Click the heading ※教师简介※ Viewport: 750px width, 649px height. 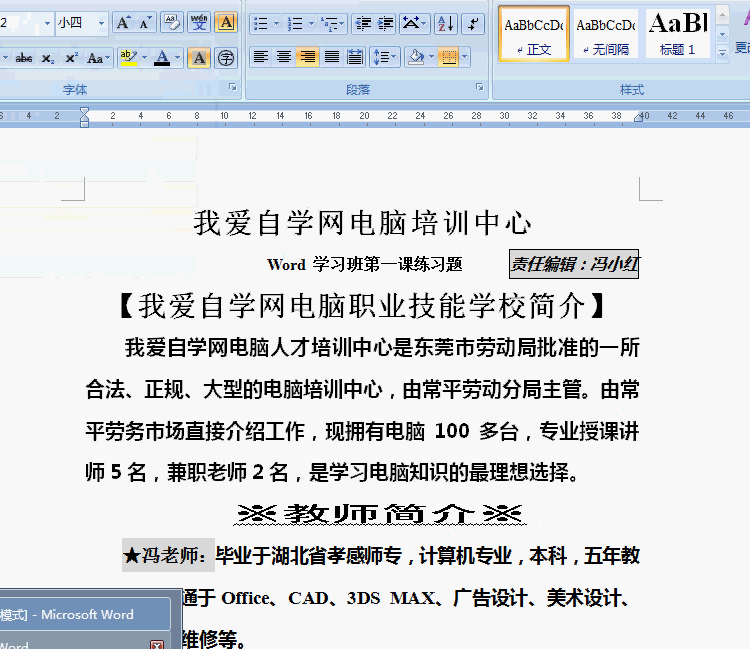pyautogui.click(x=380, y=514)
